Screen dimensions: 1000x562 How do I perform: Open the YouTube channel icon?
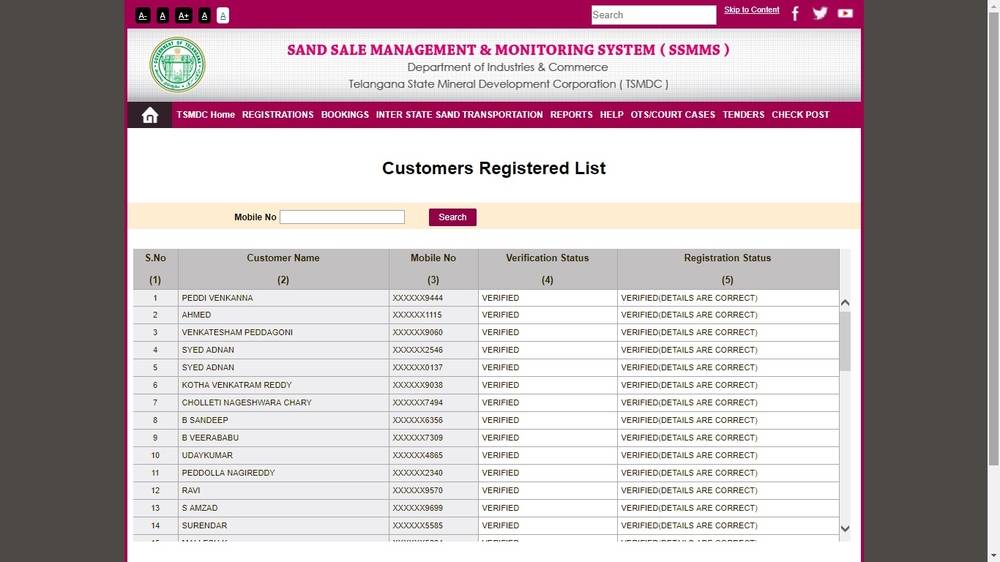coord(845,14)
